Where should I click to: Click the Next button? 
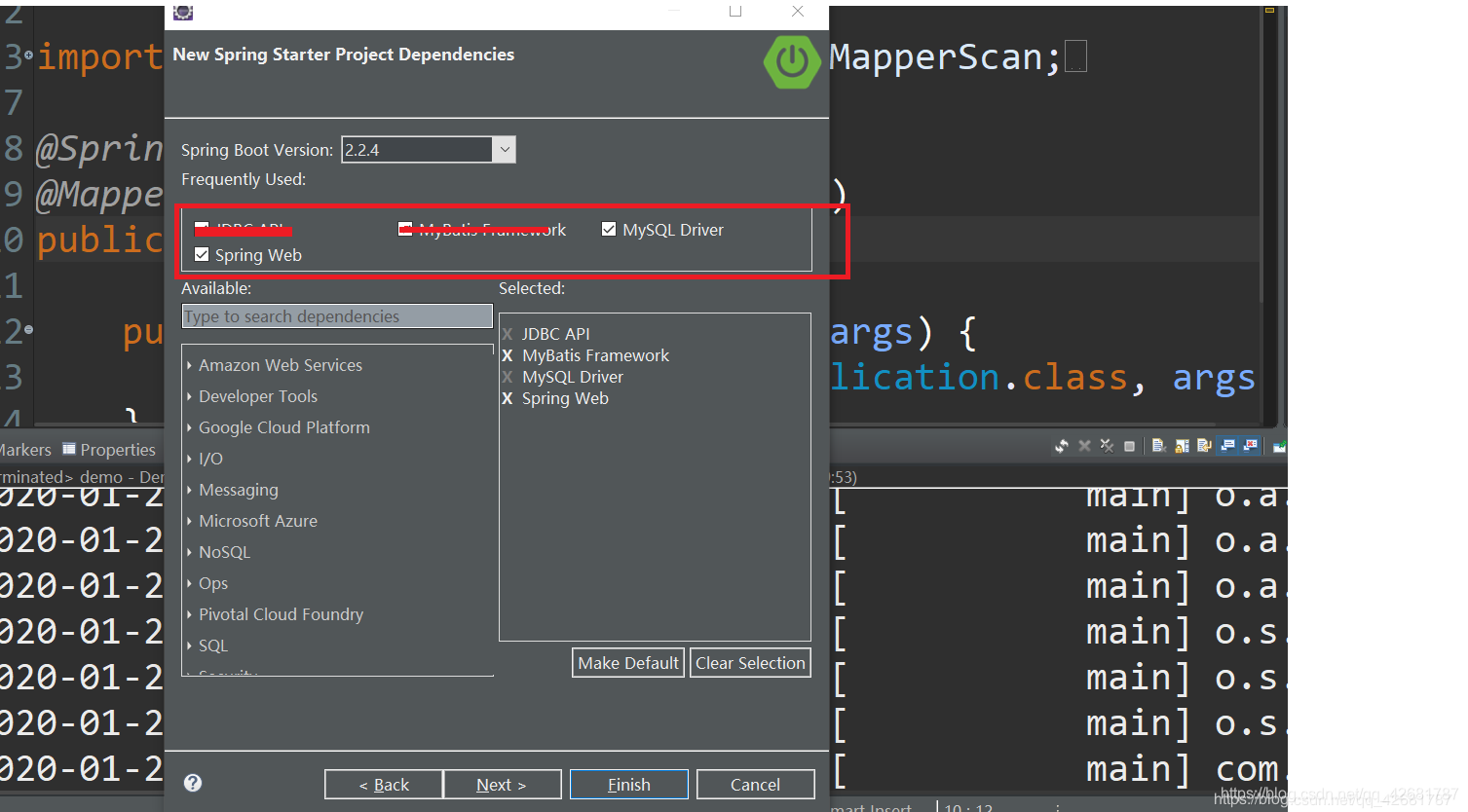pyautogui.click(x=502, y=785)
